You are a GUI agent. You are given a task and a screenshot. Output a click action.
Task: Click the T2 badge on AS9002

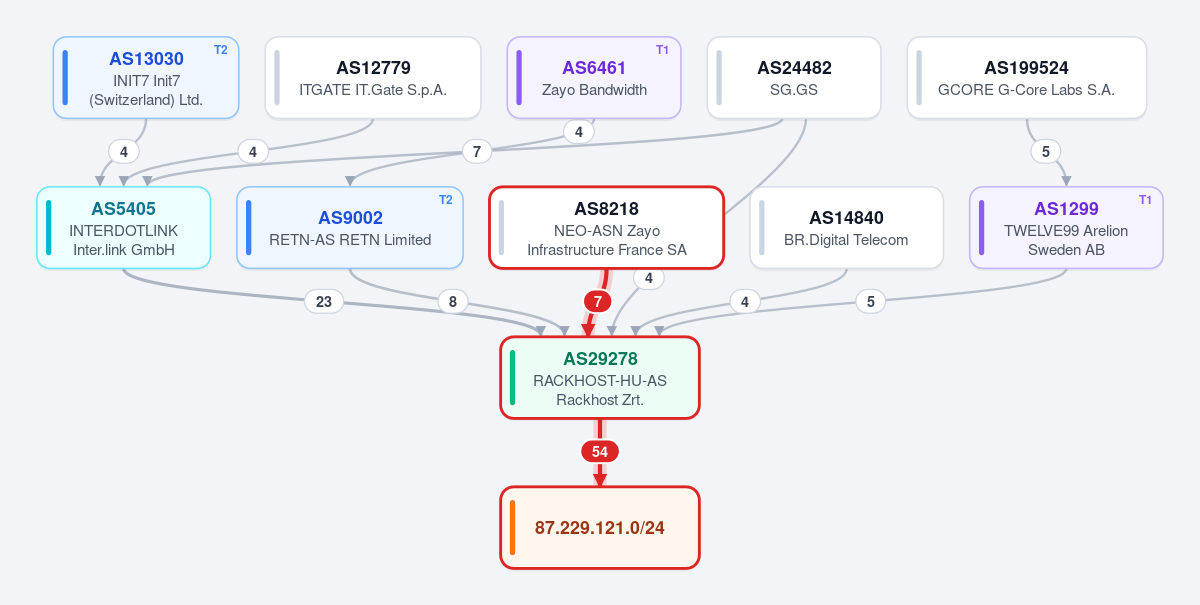pyautogui.click(x=445, y=200)
